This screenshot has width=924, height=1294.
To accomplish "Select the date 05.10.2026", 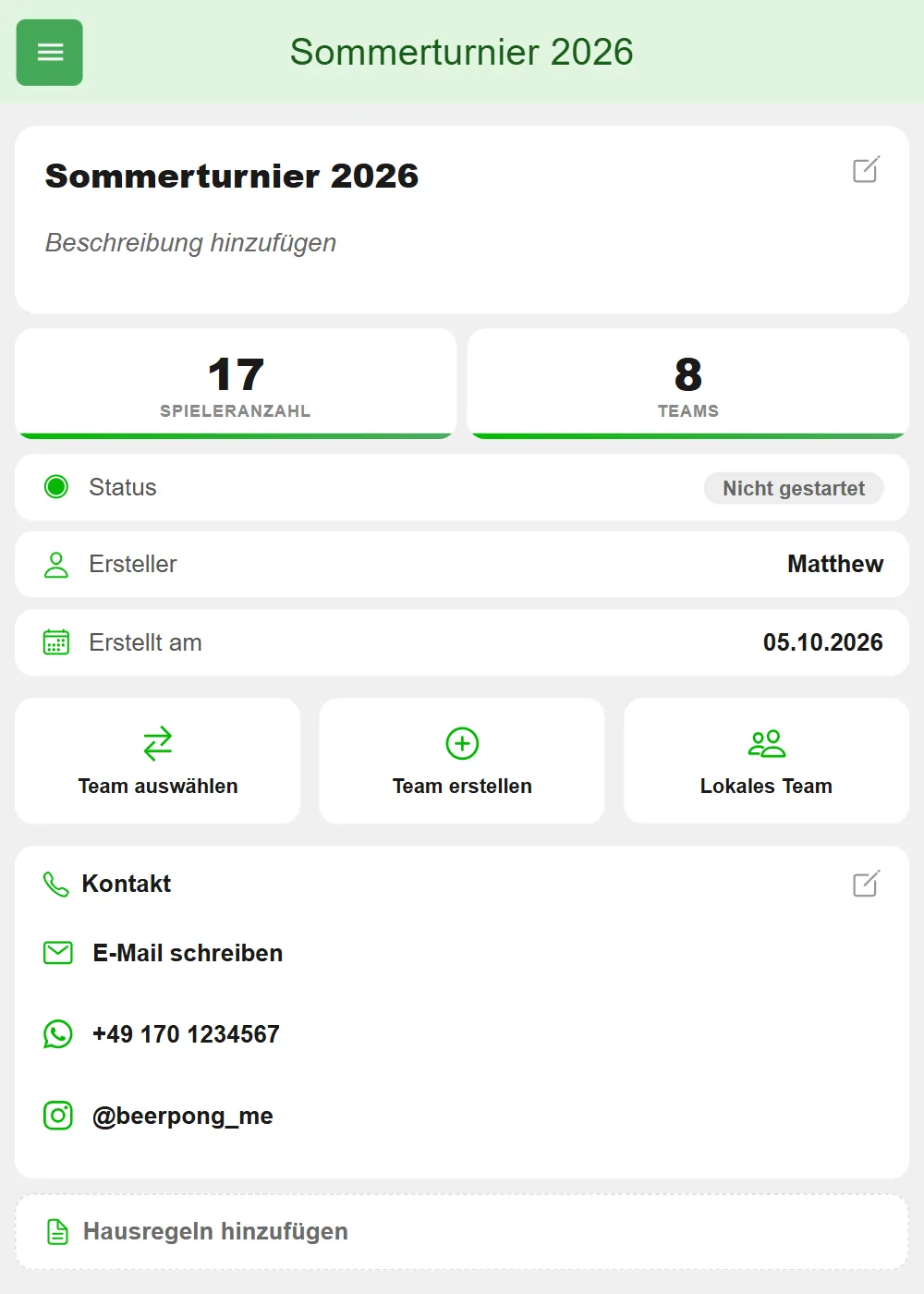I will tap(823, 642).
